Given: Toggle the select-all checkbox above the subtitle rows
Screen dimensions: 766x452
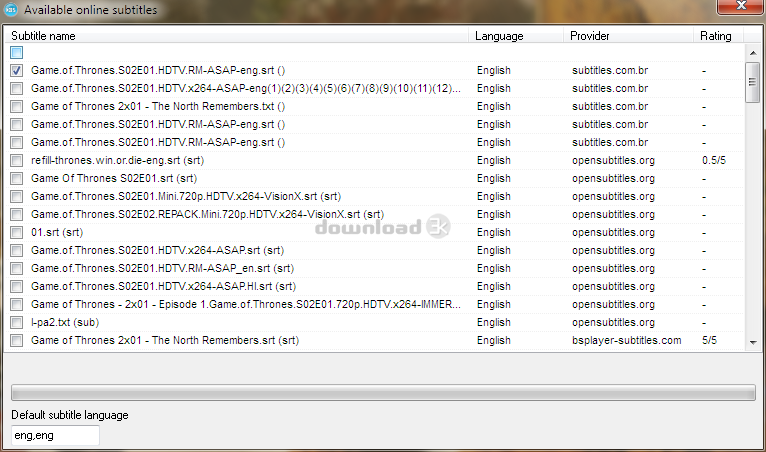Looking at the screenshot, I should point(17,52).
